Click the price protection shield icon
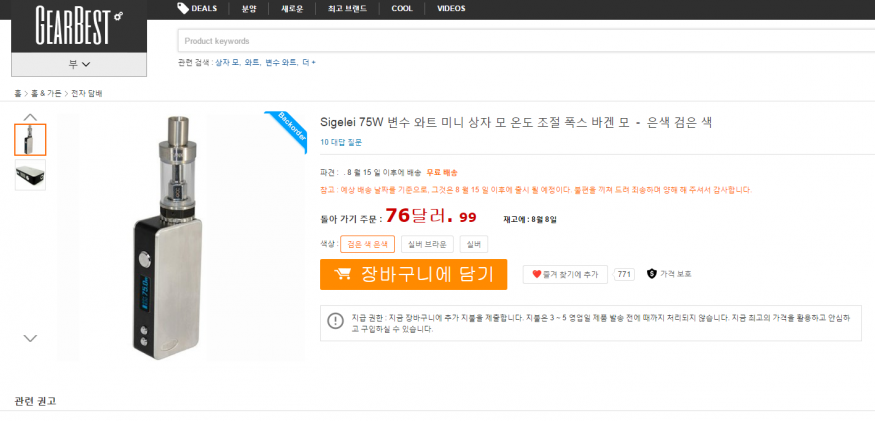 pos(651,274)
